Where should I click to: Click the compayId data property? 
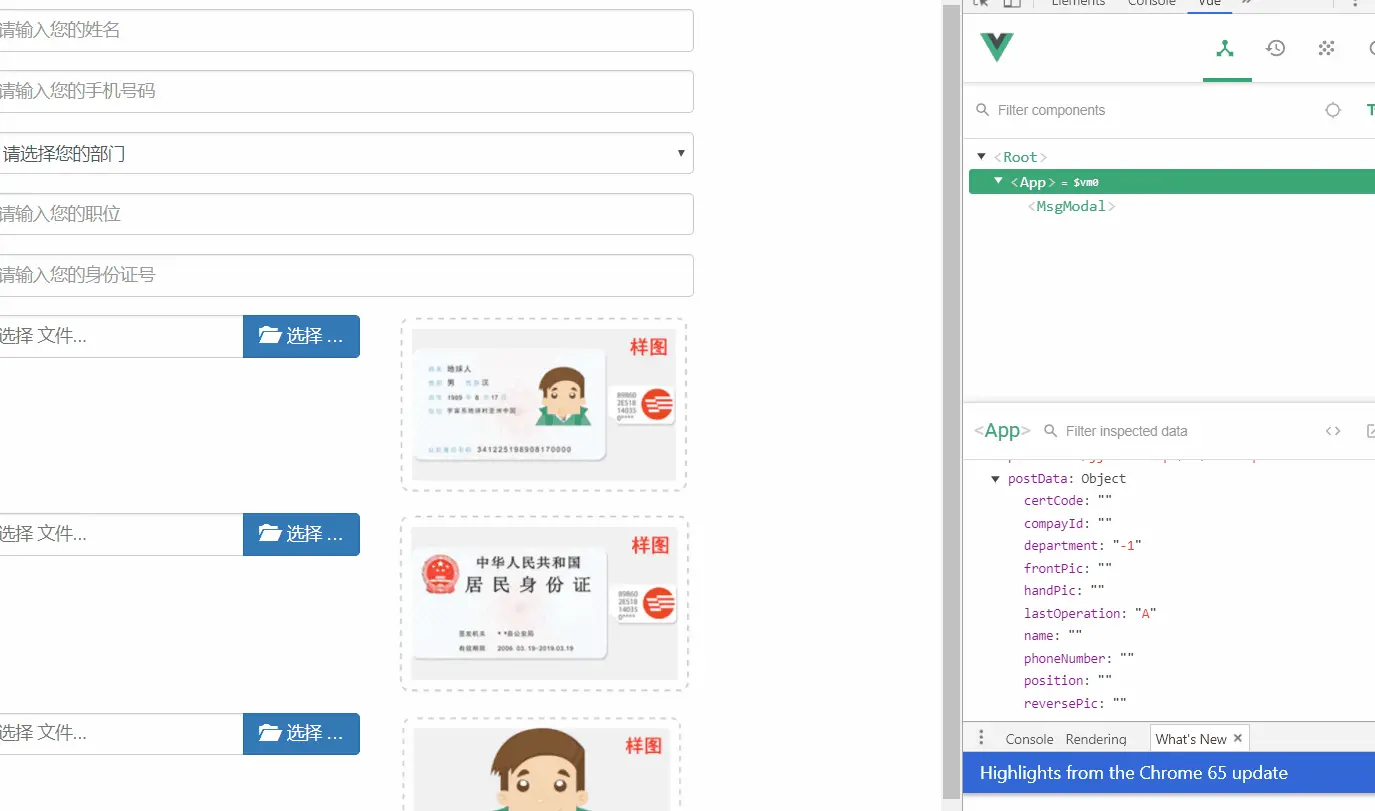tap(1067, 523)
